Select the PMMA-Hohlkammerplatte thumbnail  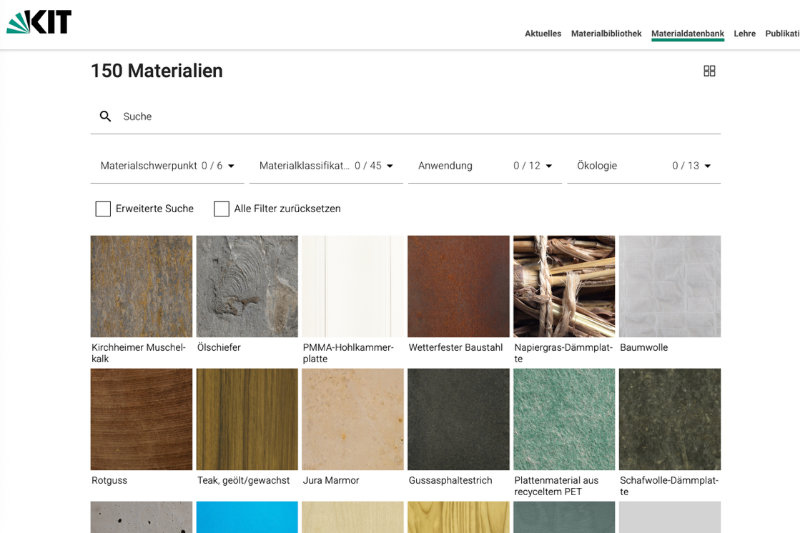click(353, 286)
